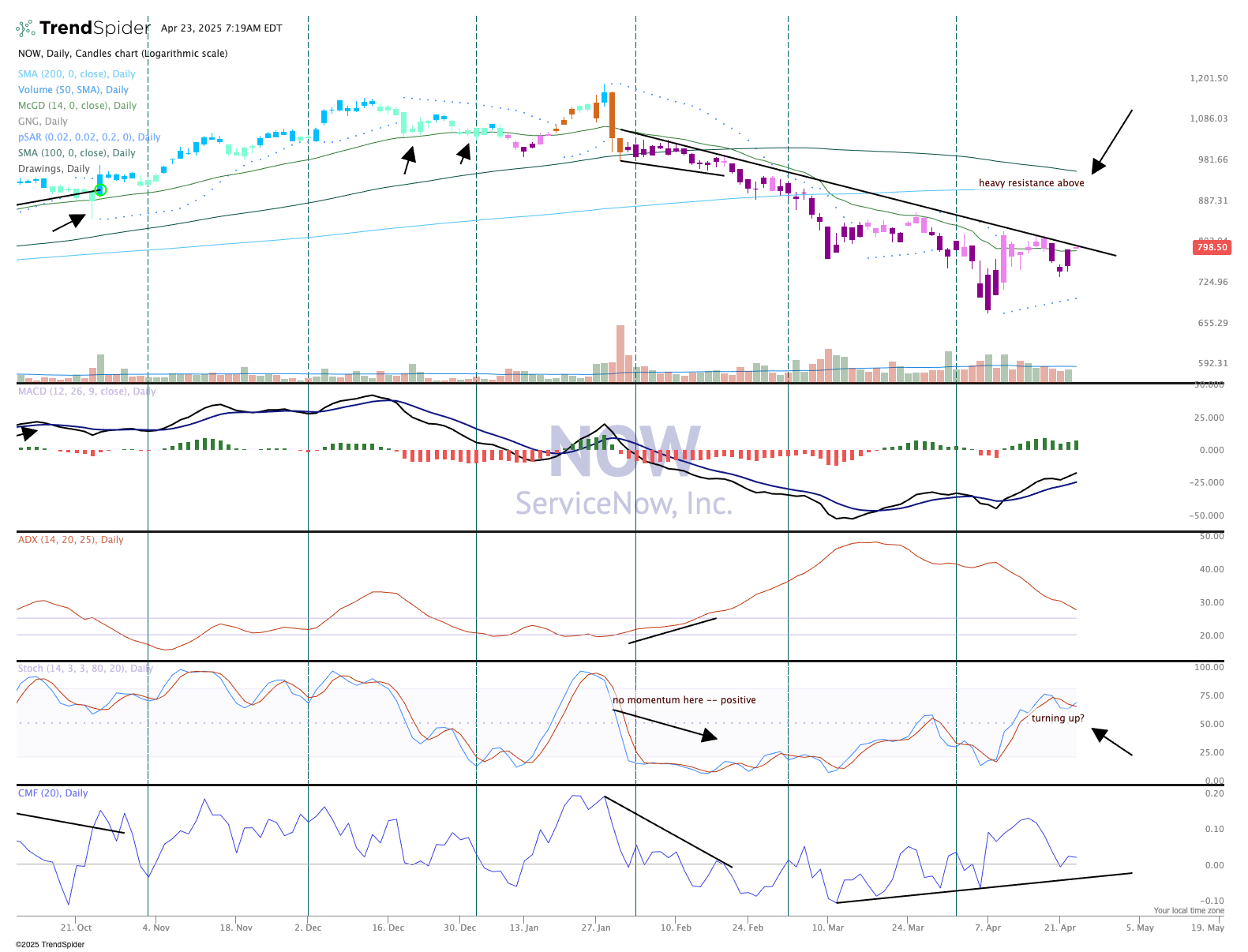Click the red 798.50 current price tag
The image size is (1248, 952).
(x=1212, y=248)
